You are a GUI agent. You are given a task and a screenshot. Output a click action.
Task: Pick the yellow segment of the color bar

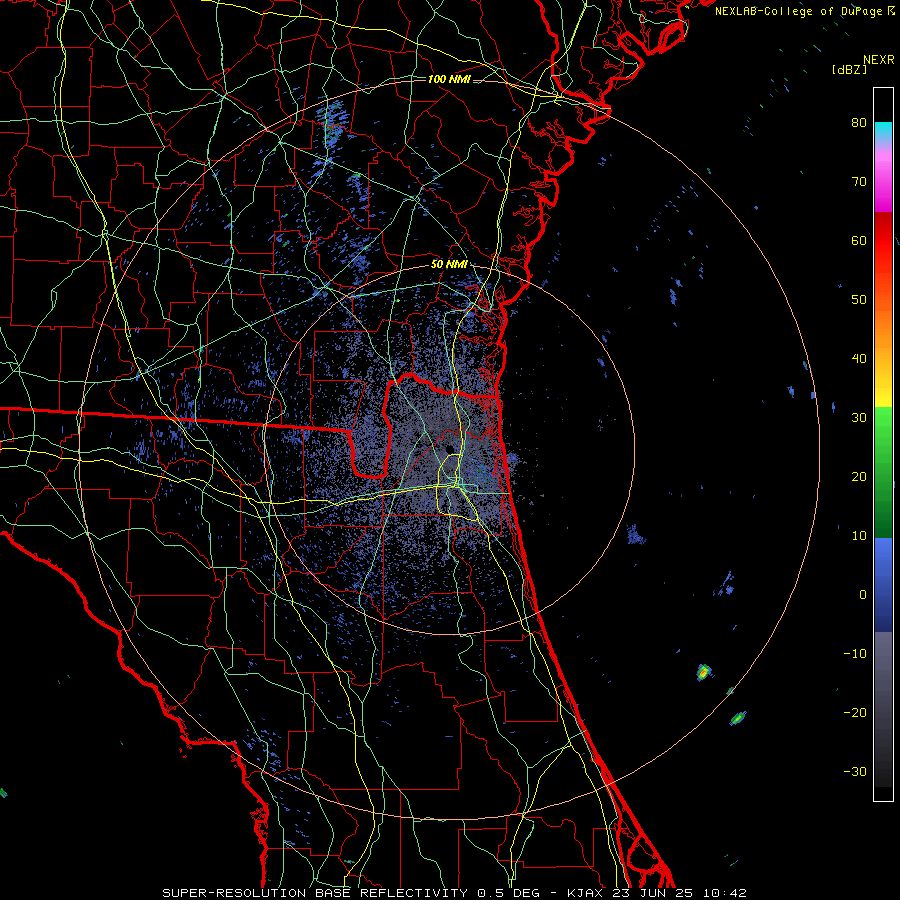point(883,393)
